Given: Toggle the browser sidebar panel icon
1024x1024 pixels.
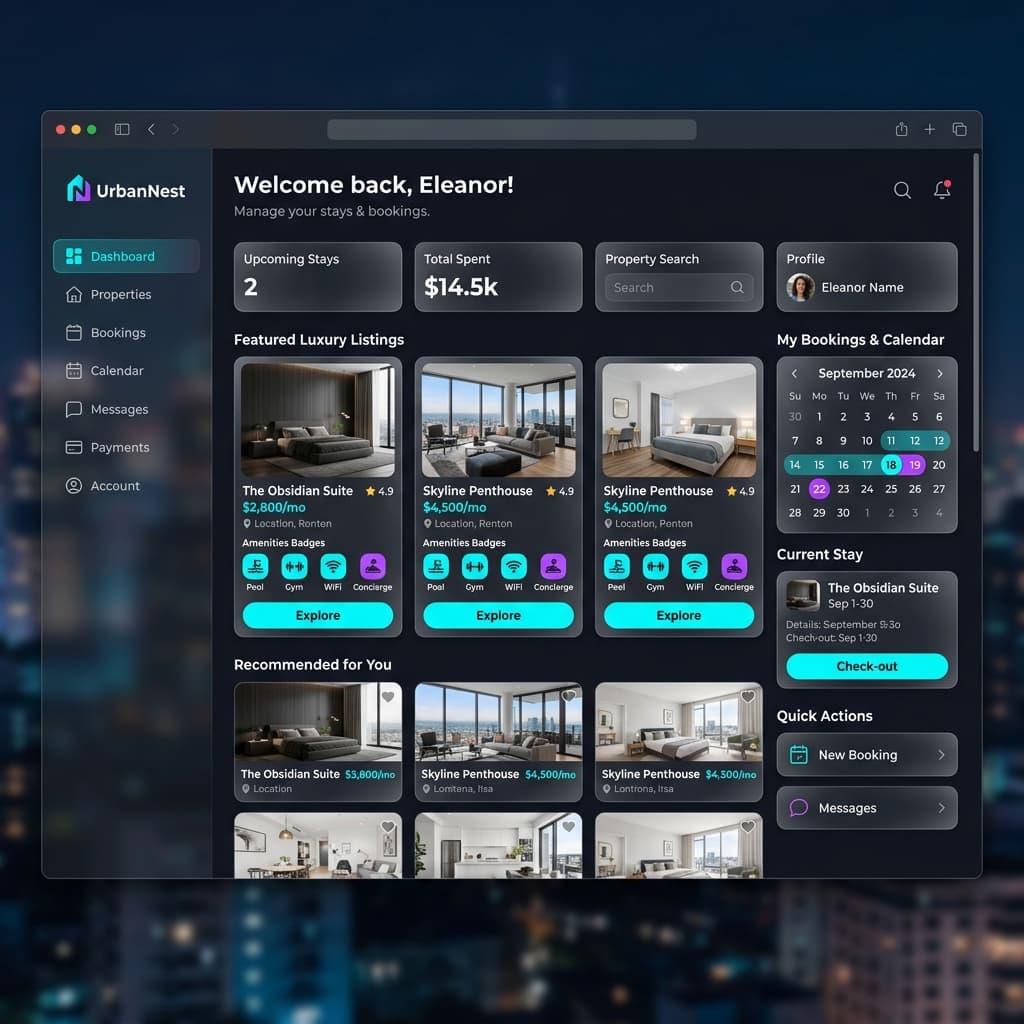Looking at the screenshot, I should 122,129.
